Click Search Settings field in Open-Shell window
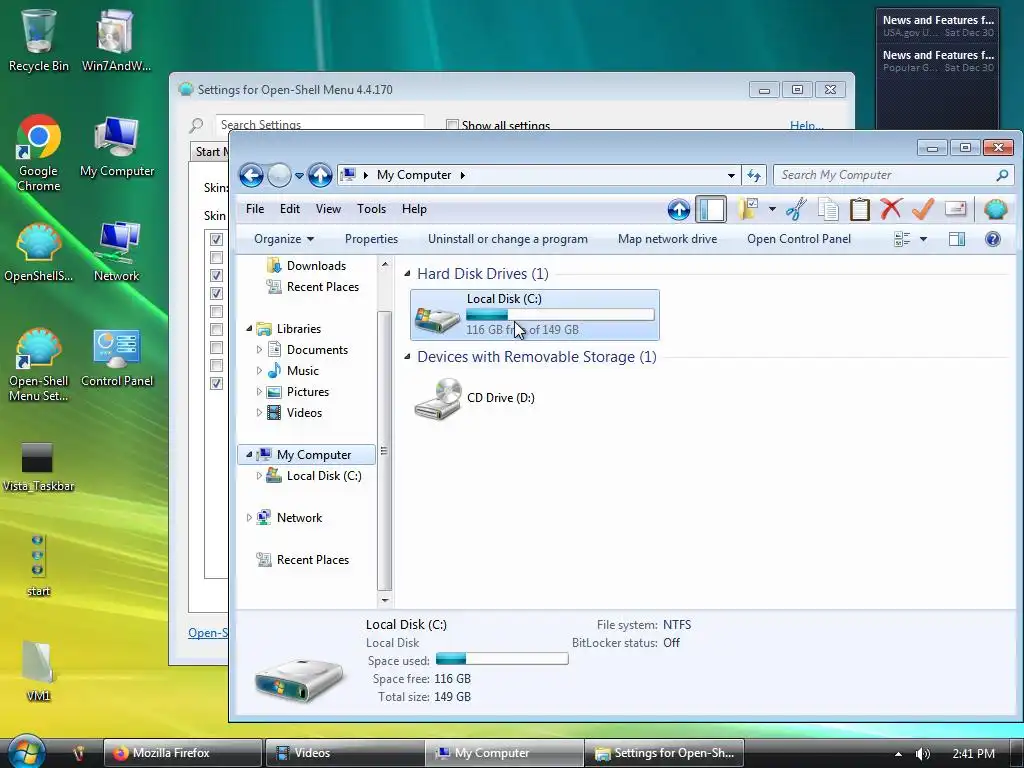Image resolution: width=1024 pixels, height=768 pixels. tap(321, 123)
